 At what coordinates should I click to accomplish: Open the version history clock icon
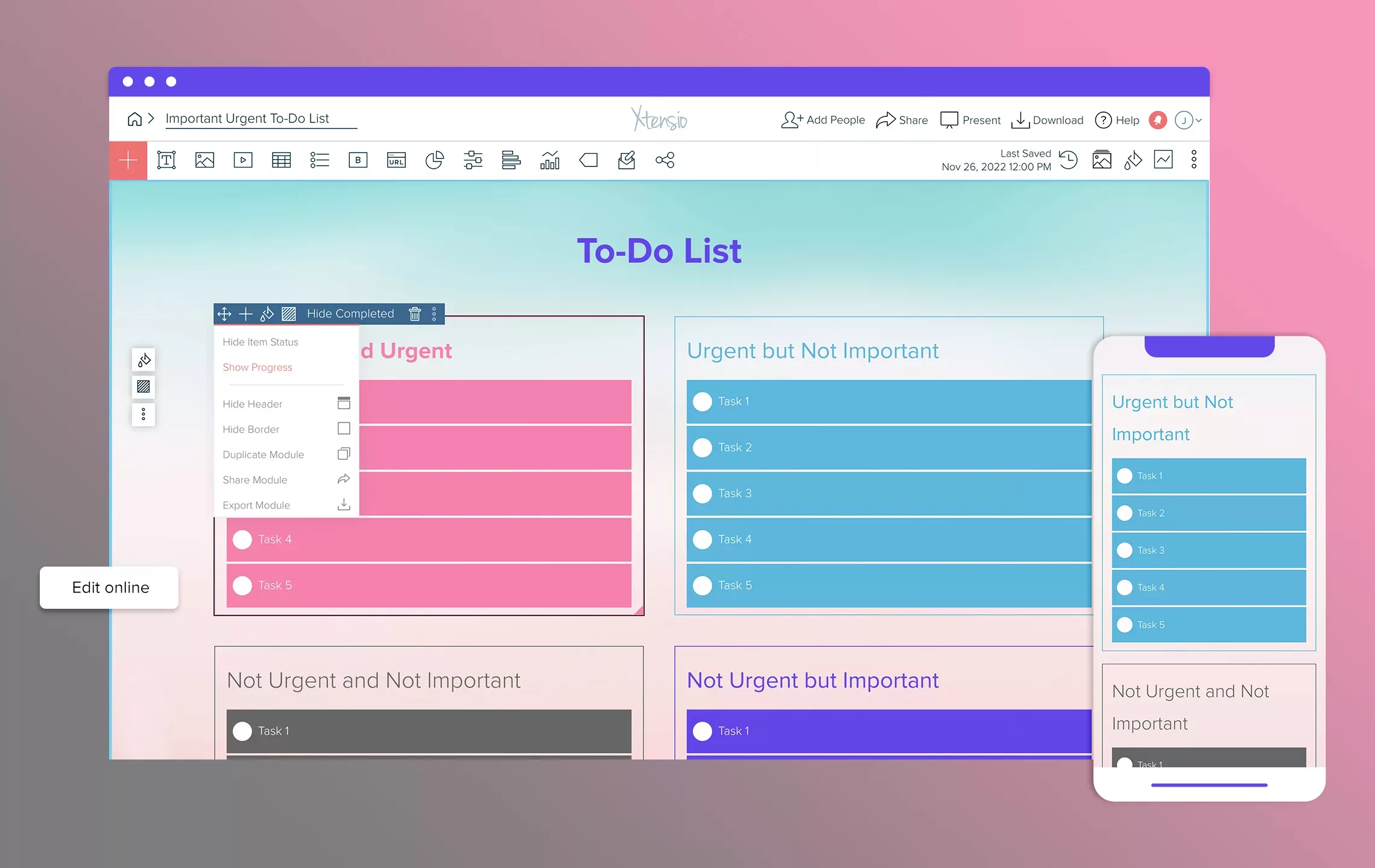click(1069, 160)
